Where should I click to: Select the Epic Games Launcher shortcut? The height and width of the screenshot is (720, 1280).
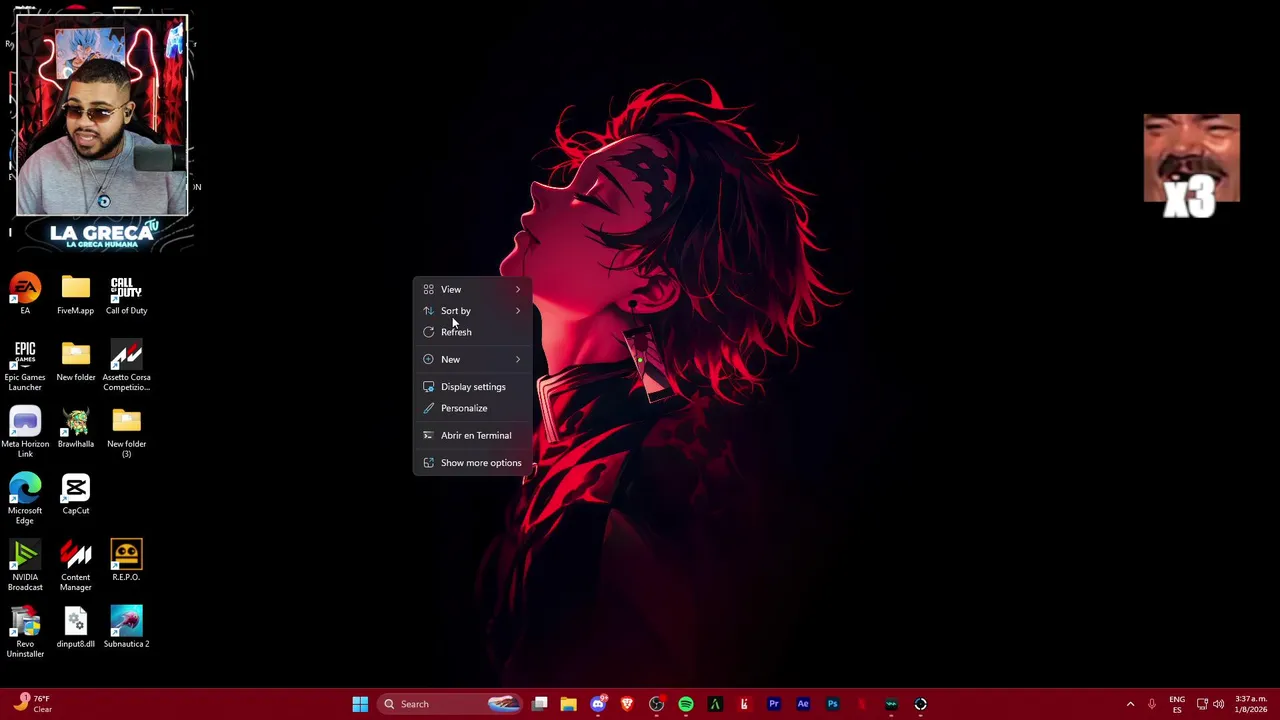[25, 366]
